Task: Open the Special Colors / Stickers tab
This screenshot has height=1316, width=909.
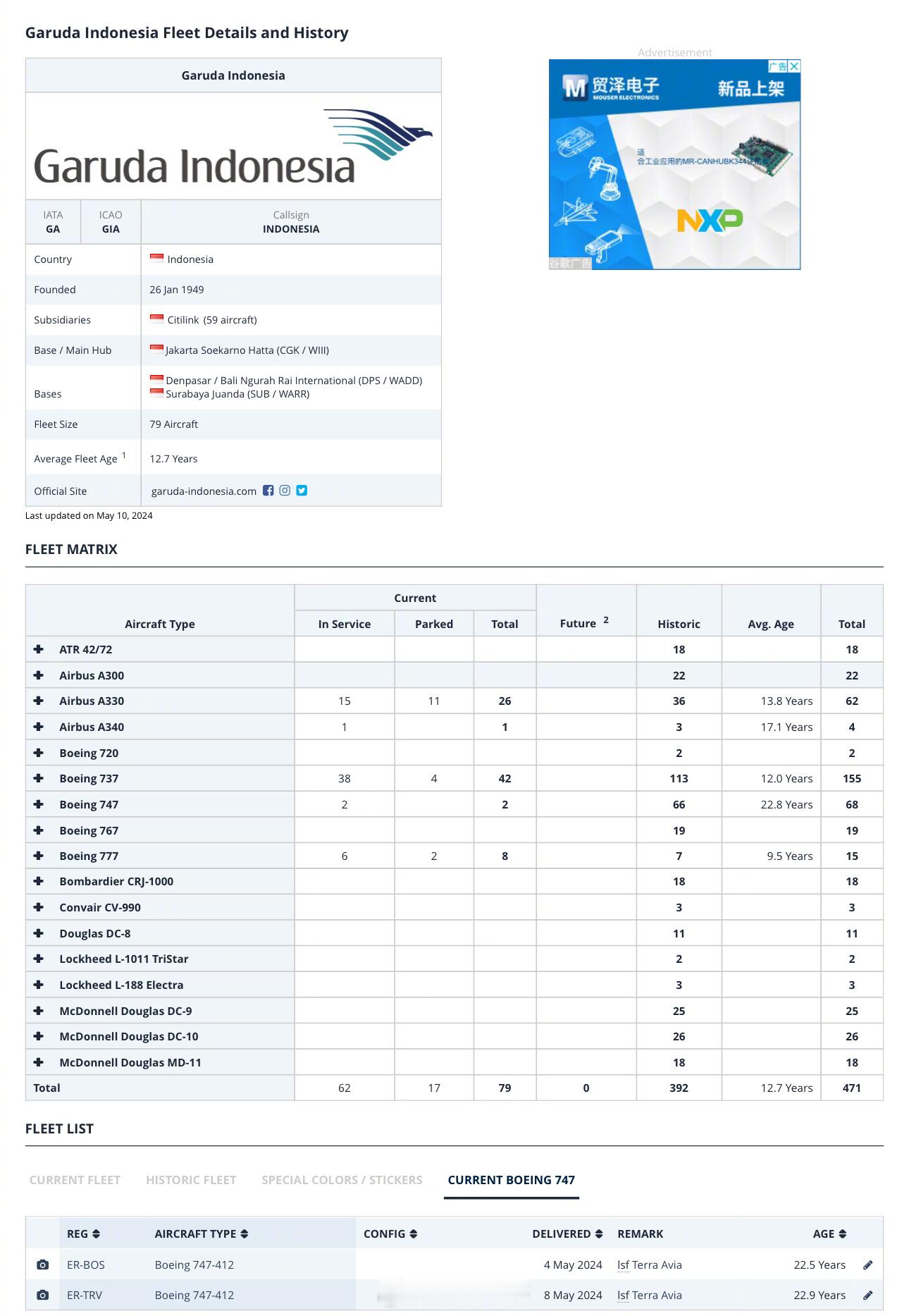Action: pos(342,1180)
